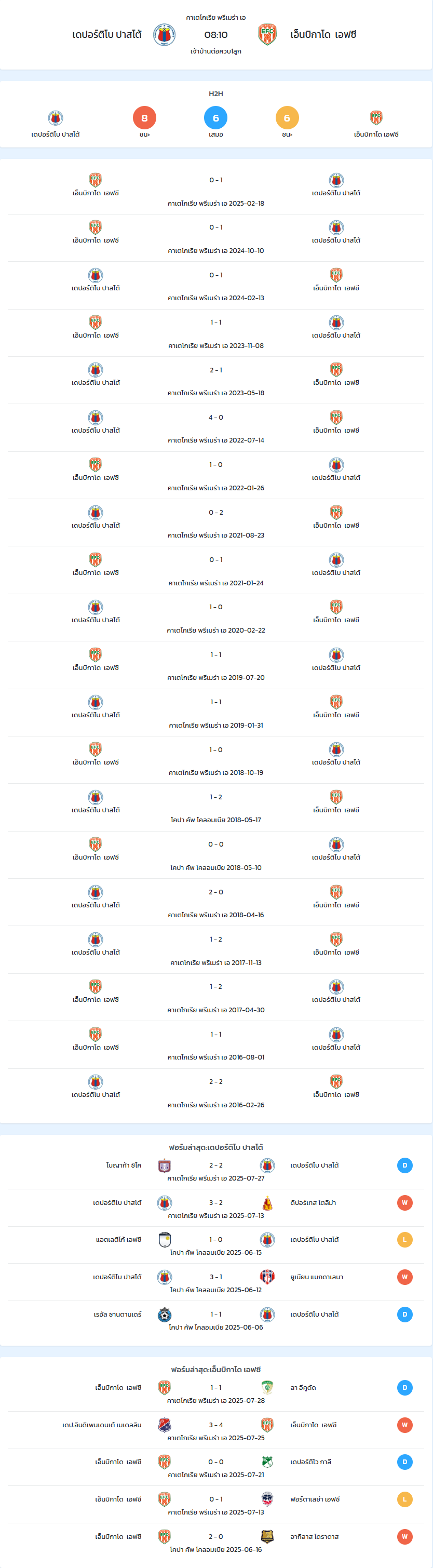433x1568 pixels.
Task: Open the 4-0 match from 2022-07-14
Action: [x=216, y=428]
